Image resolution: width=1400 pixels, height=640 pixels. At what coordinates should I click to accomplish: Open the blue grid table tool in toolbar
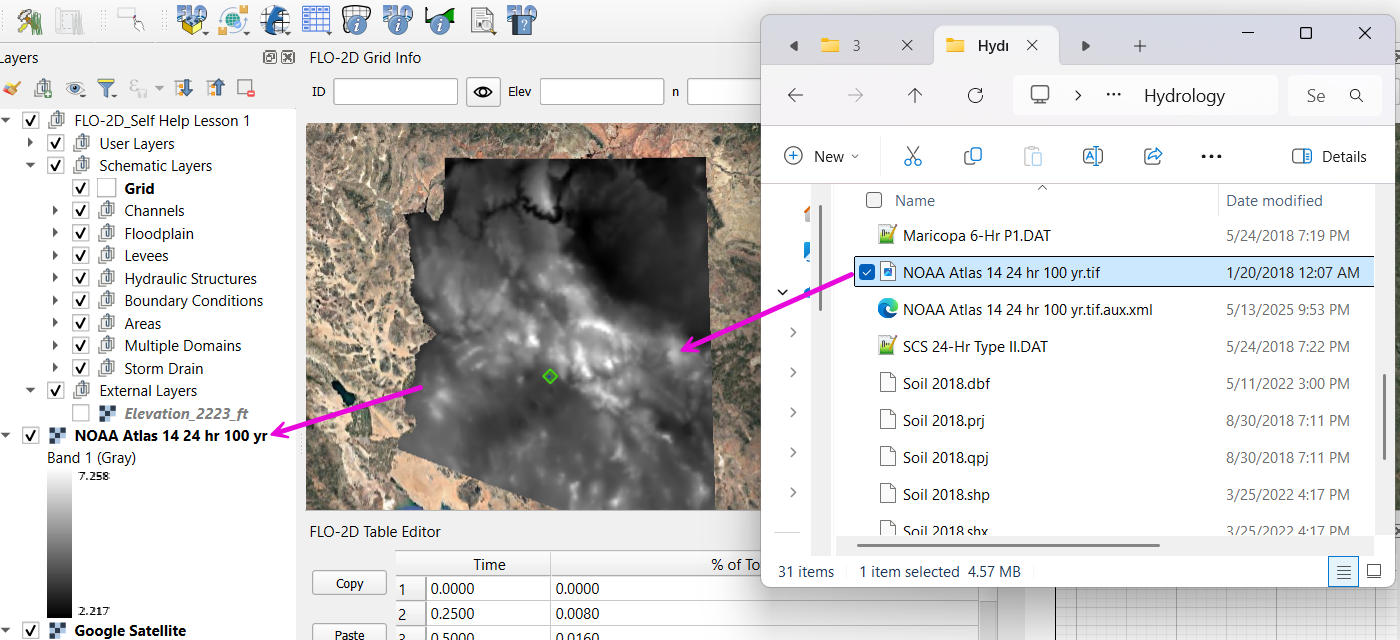tap(316, 18)
